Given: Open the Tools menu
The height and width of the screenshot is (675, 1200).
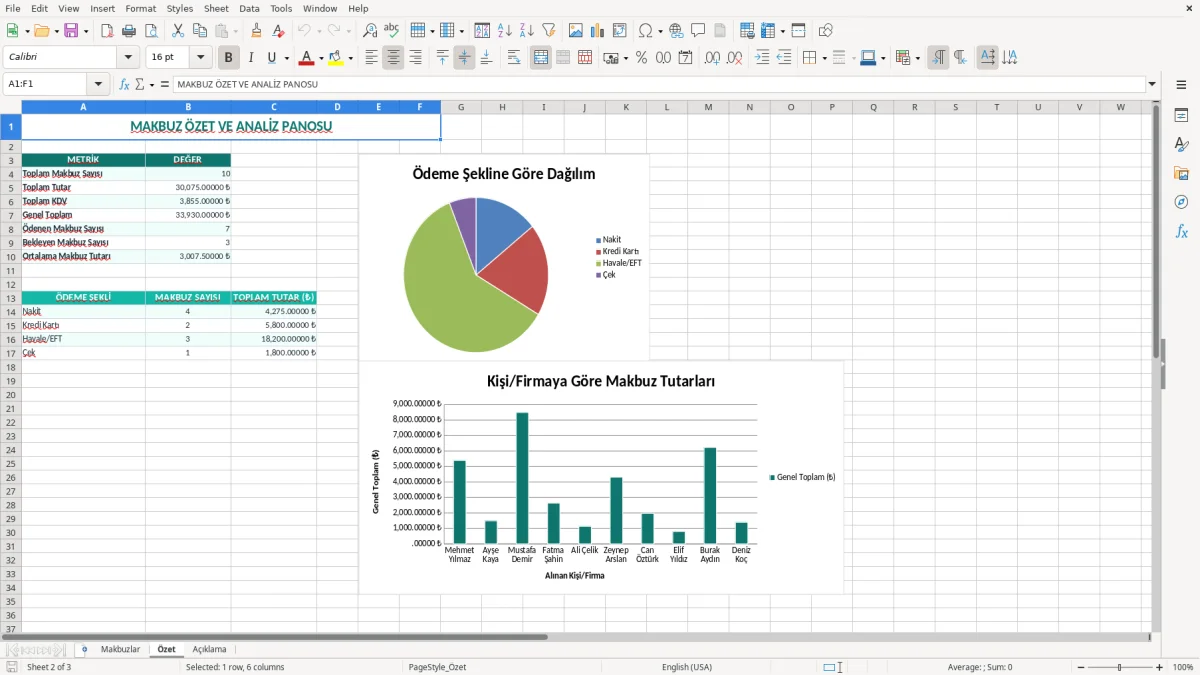Looking at the screenshot, I should click(281, 8).
